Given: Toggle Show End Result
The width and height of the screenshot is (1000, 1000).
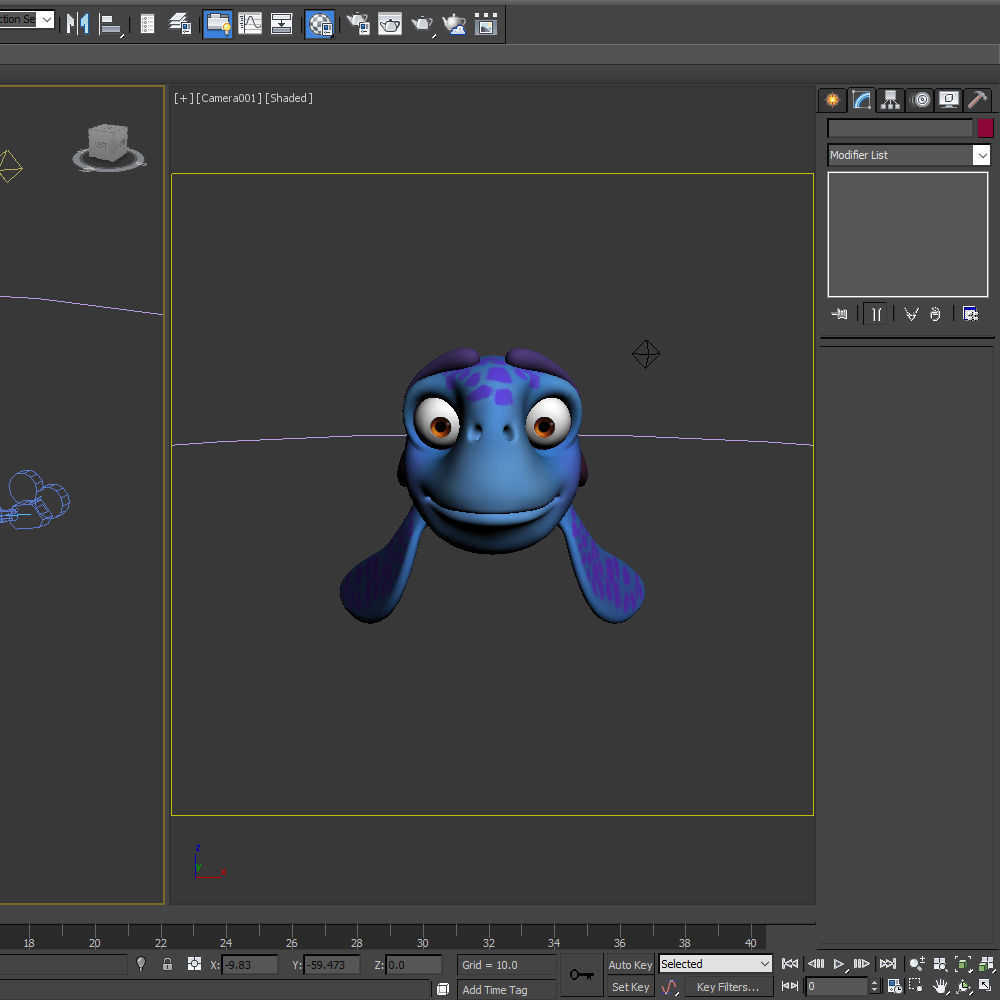Looking at the screenshot, I should pos(876,314).
